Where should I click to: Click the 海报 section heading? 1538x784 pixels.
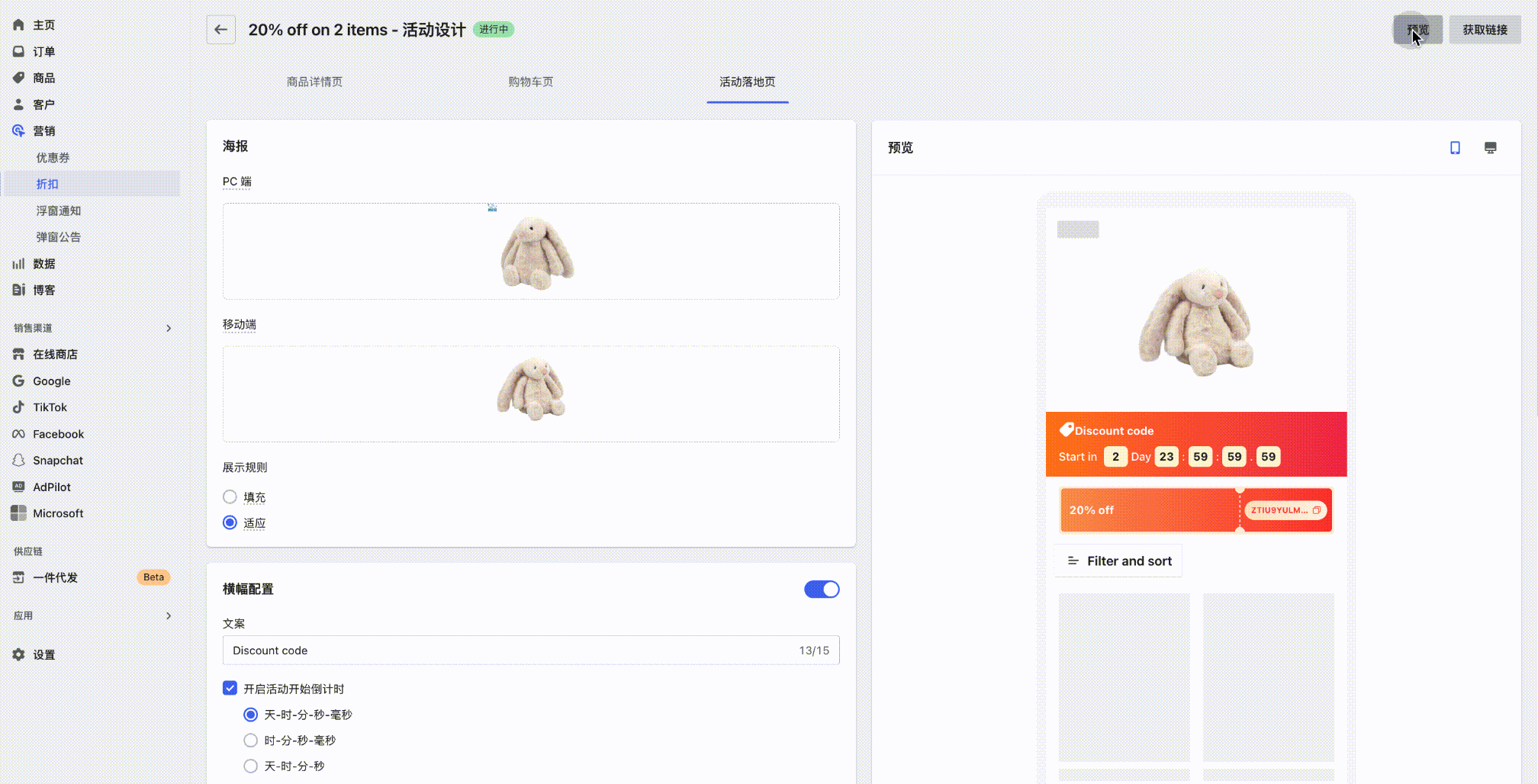coord(235,146)
